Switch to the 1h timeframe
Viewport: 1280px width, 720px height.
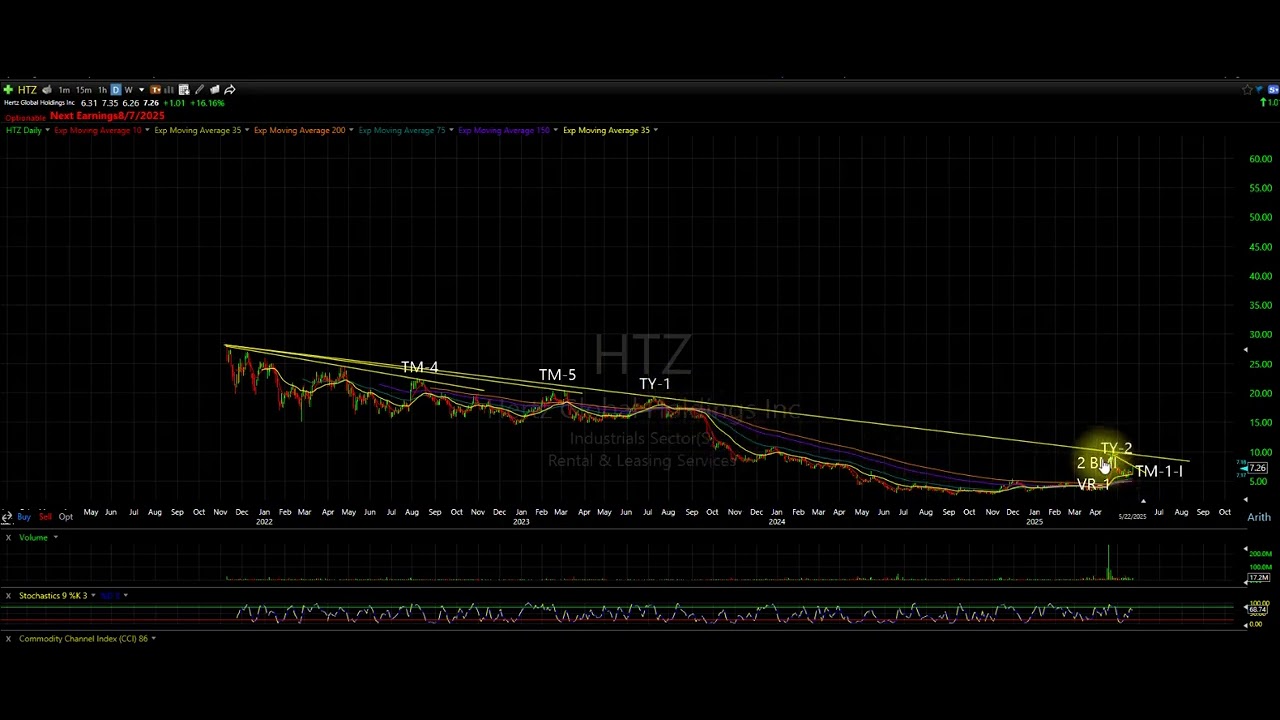pos(102,90)
